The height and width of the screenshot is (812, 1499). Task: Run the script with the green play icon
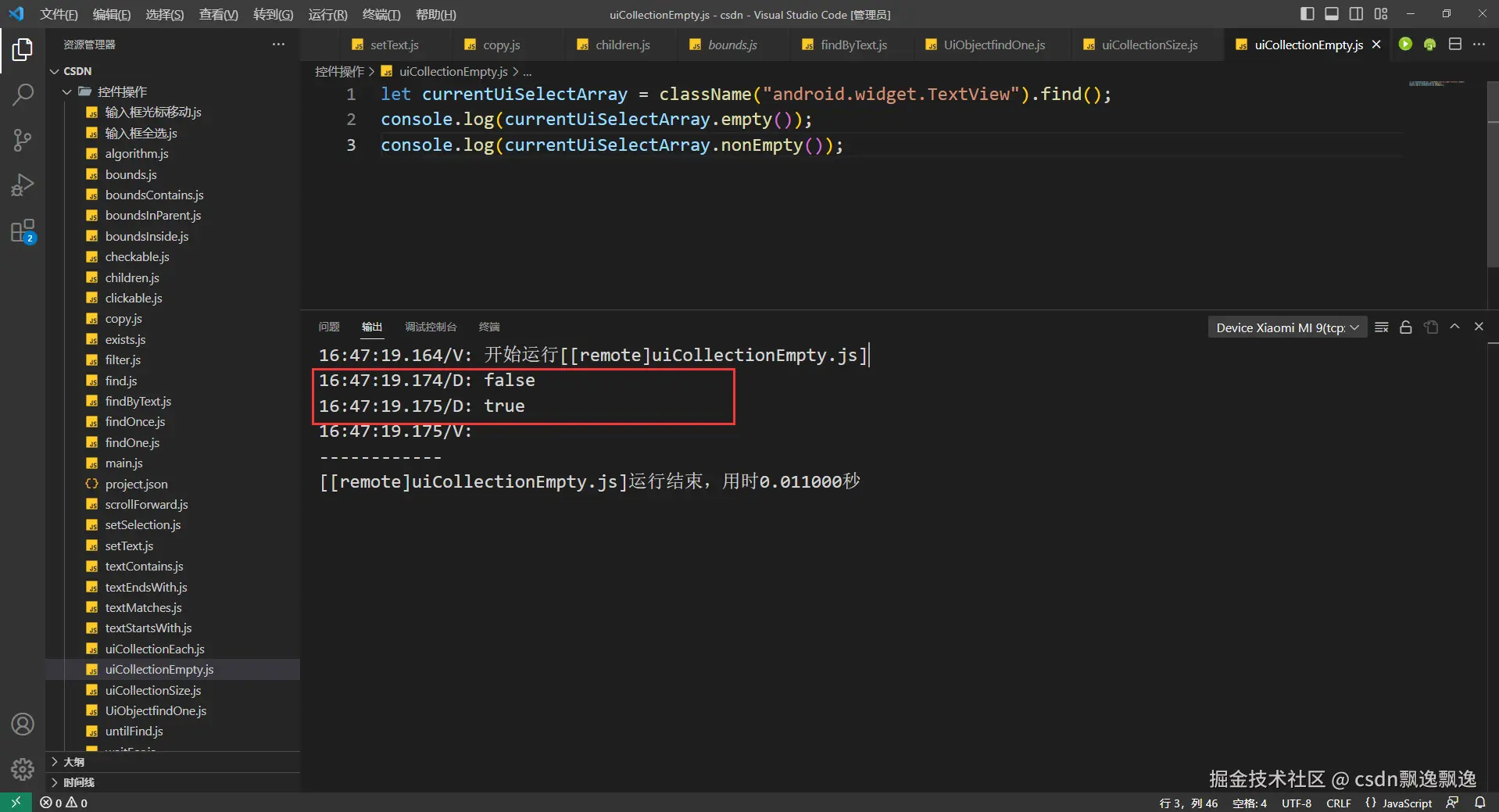[x=1405, y=45]
